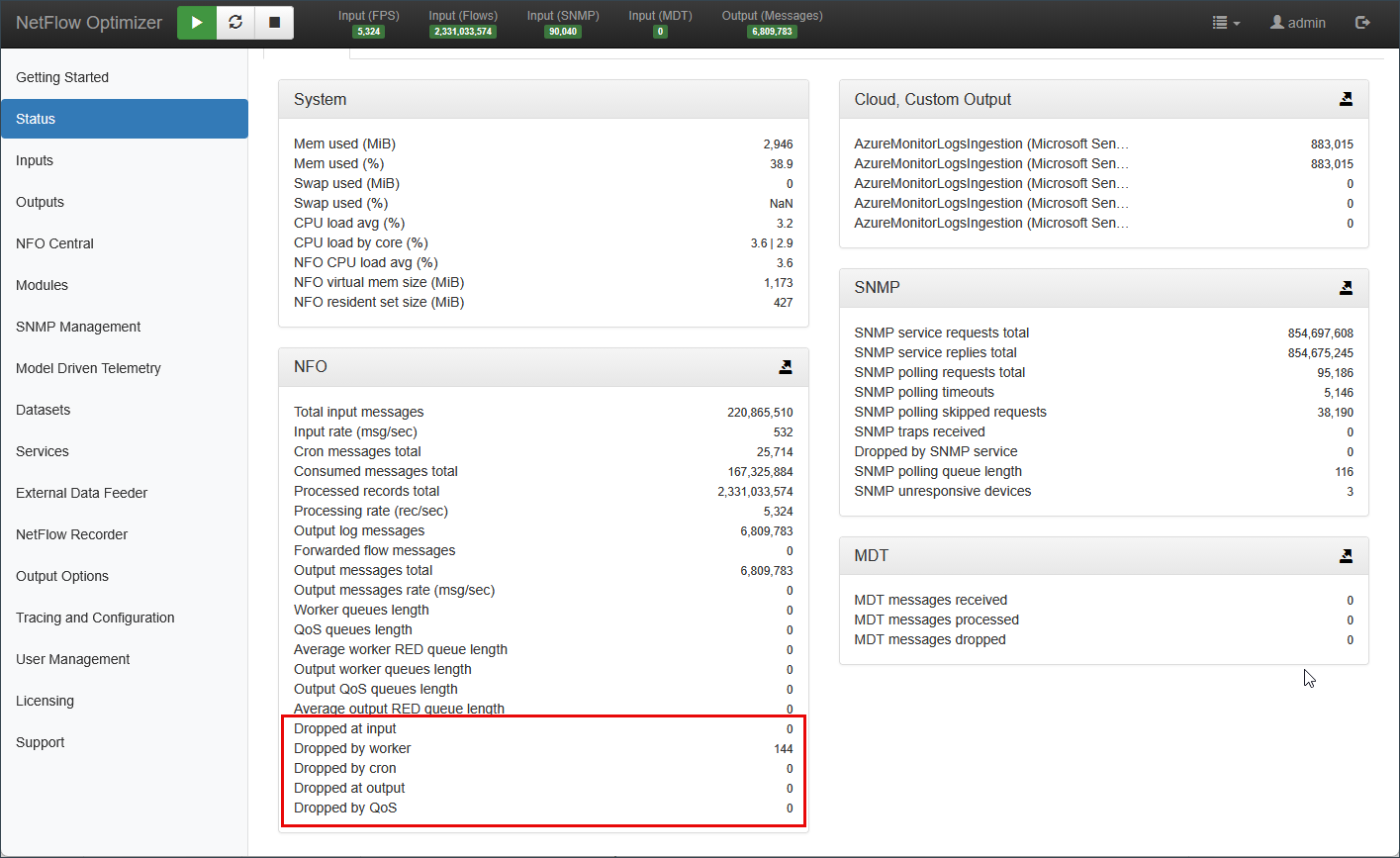Open Getting Started in the sidebar
Image resolution: width=1400 pixels, height=858 pixels.
(62, 77)
